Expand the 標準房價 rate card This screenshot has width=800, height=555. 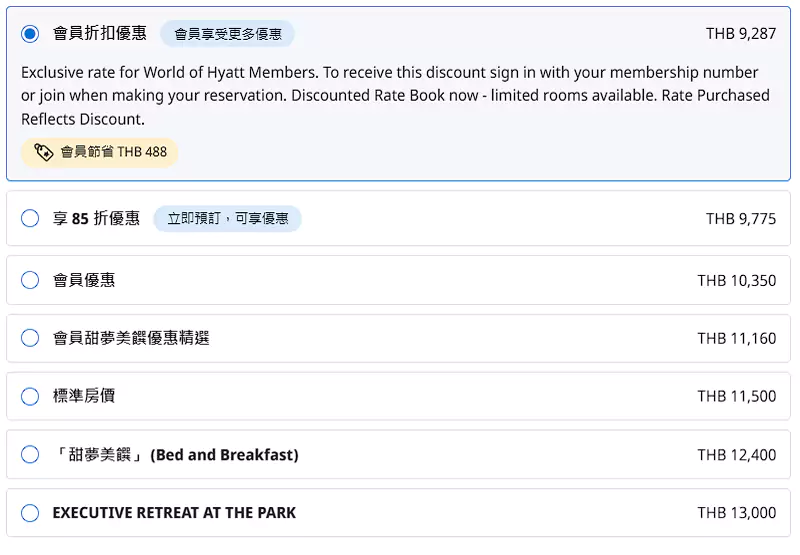point(398,396)
